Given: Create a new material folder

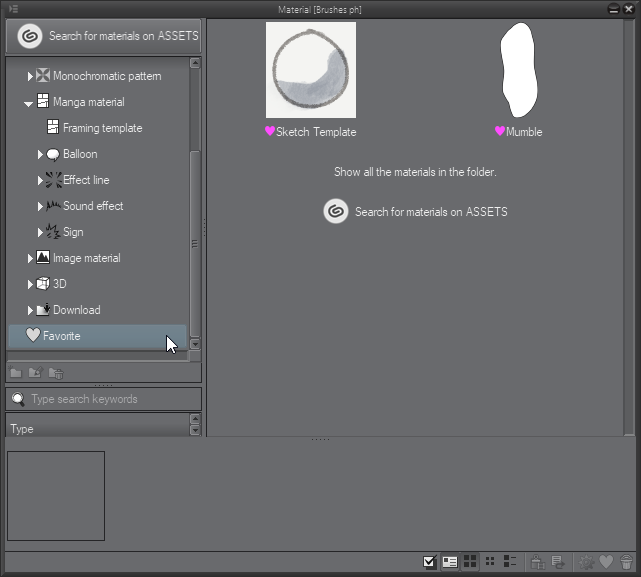Looking at the screenshot, I should (16, 373).
